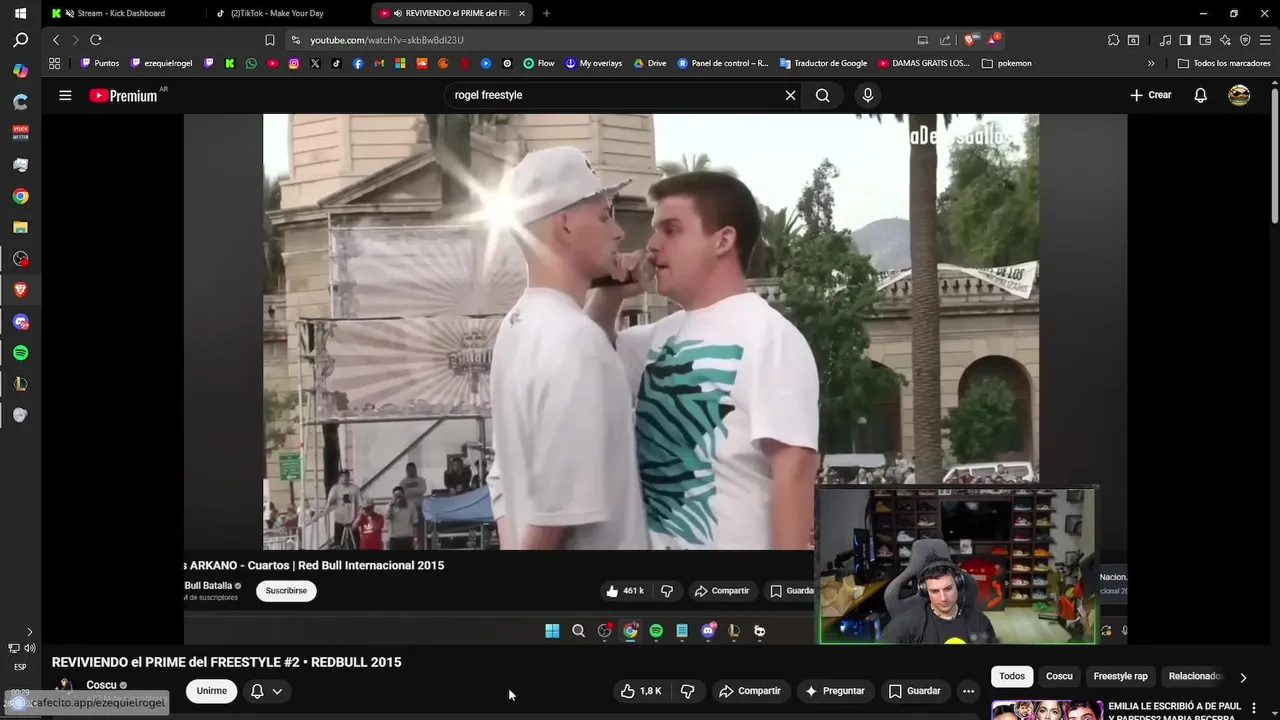Open Brave Rewards triangle icon

click(993, 40)
